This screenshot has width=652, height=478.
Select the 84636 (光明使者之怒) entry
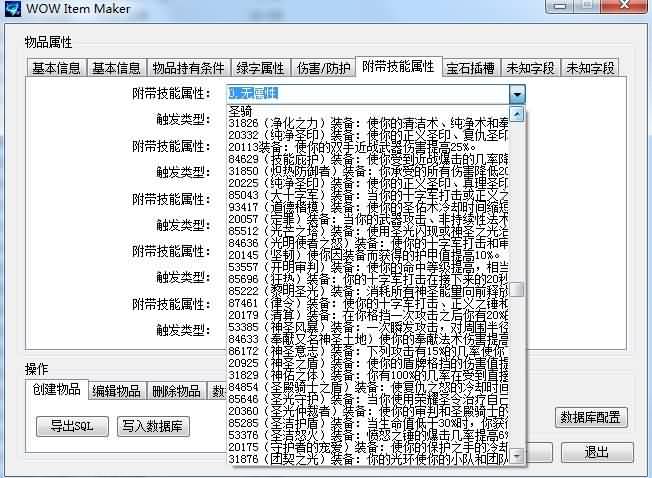coord(368,243)
